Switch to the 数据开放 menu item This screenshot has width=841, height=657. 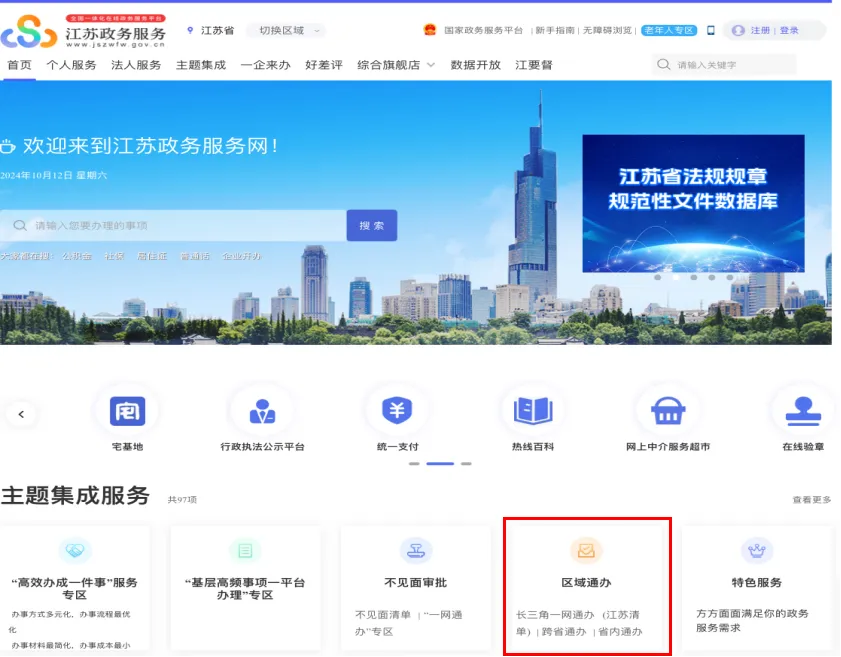[475, 65]
